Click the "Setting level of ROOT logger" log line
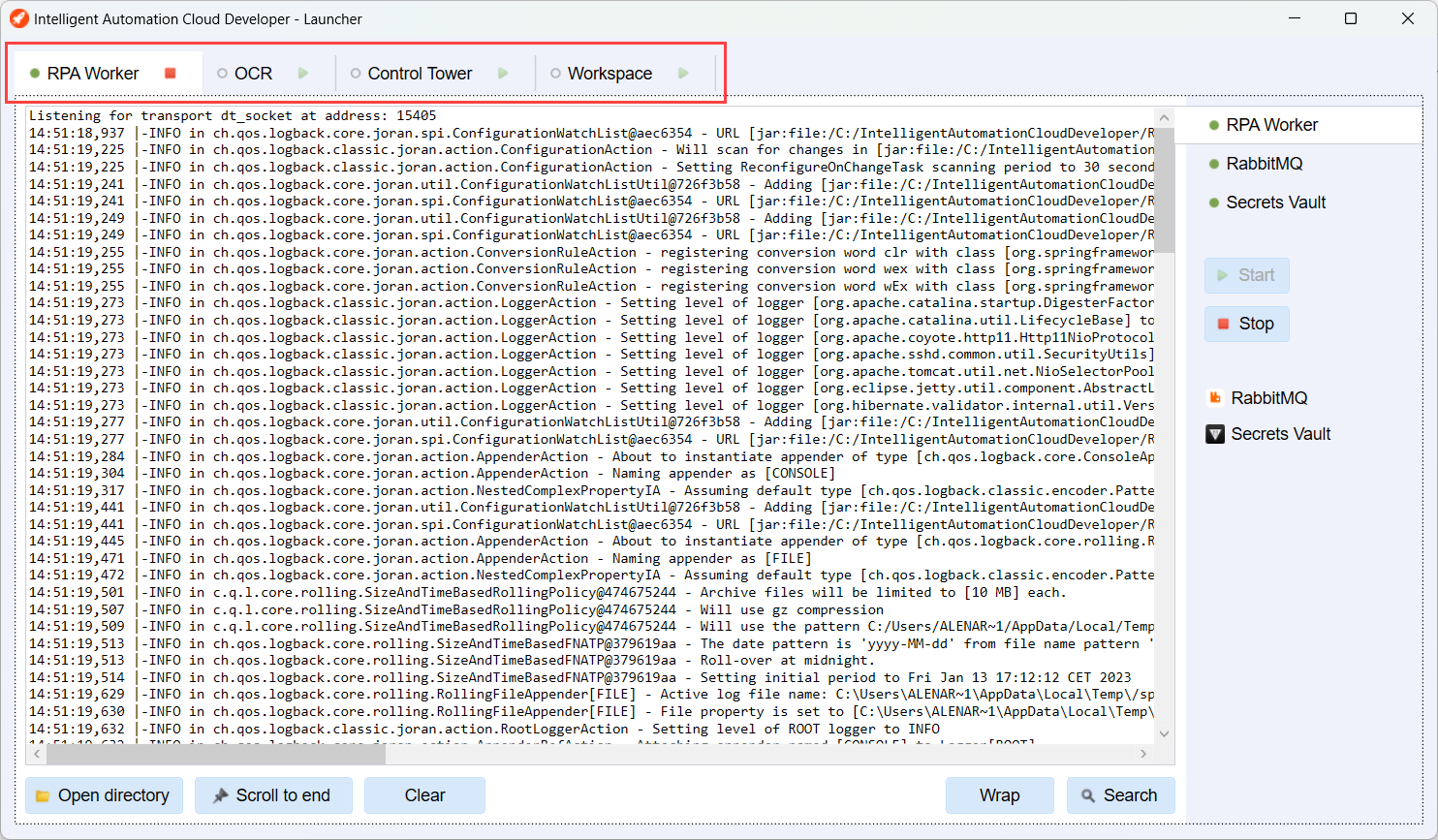The height and width of the screenshot is (840, 1438). tap(485, 729)
